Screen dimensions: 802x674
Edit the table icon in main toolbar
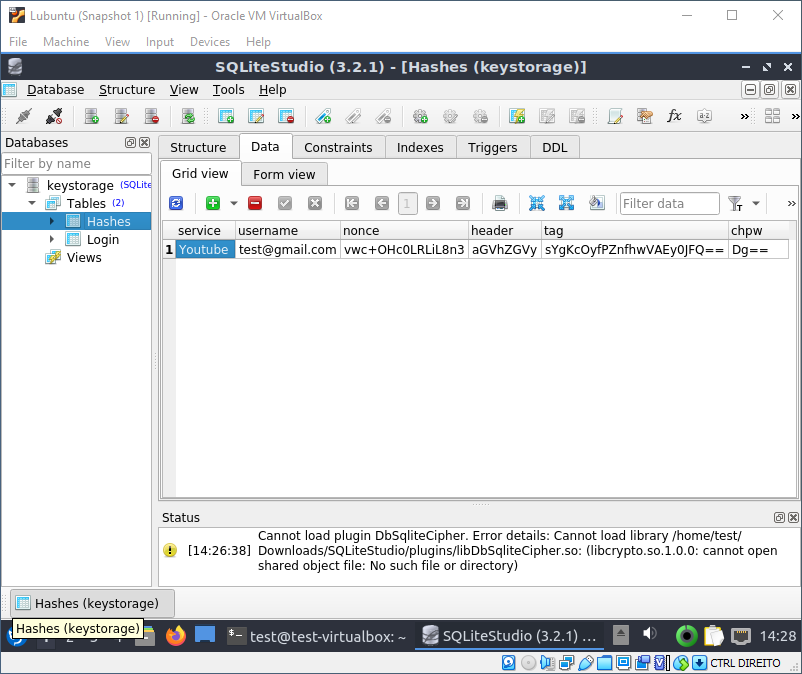(256, 116)
